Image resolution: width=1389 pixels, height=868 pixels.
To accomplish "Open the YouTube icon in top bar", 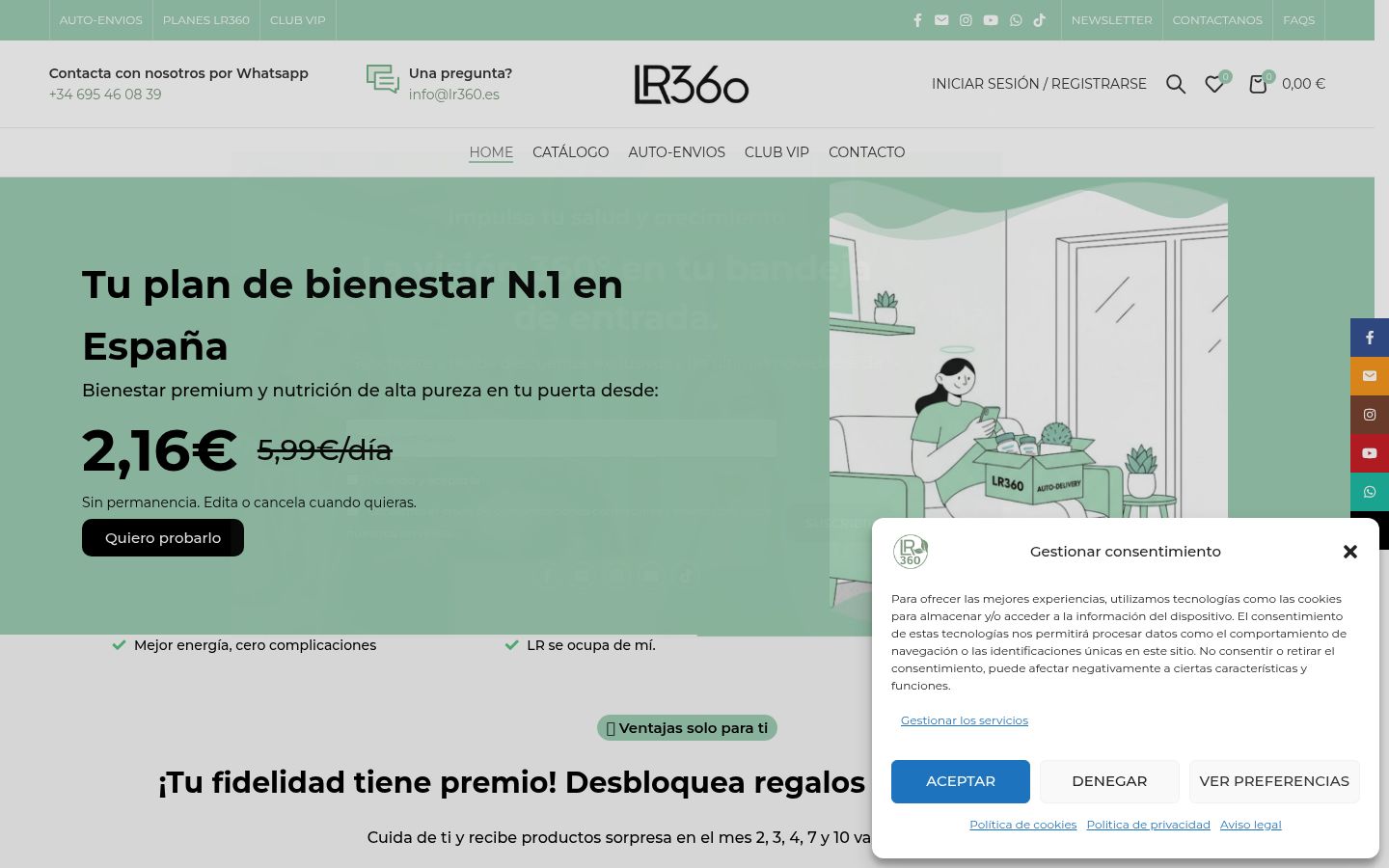I will [991, 20].
